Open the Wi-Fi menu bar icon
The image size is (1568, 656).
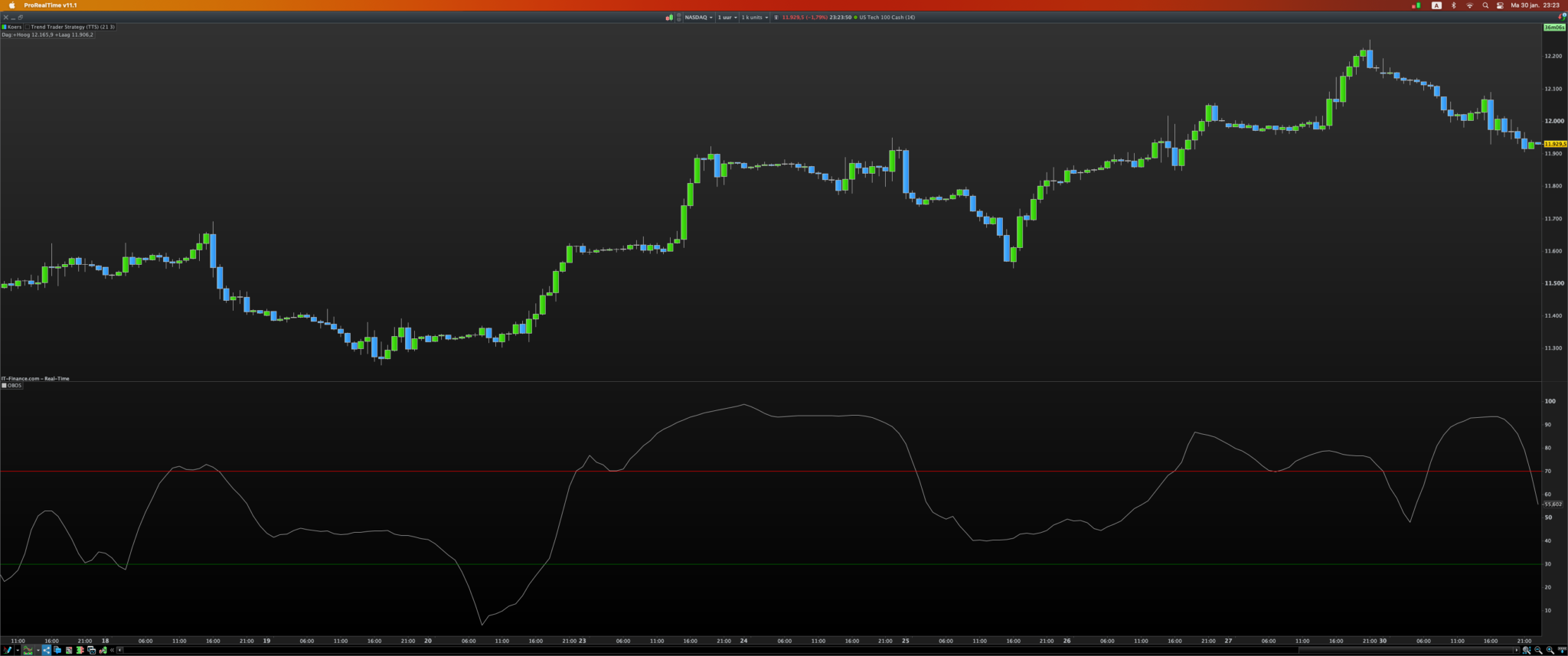coord(1469,5)
